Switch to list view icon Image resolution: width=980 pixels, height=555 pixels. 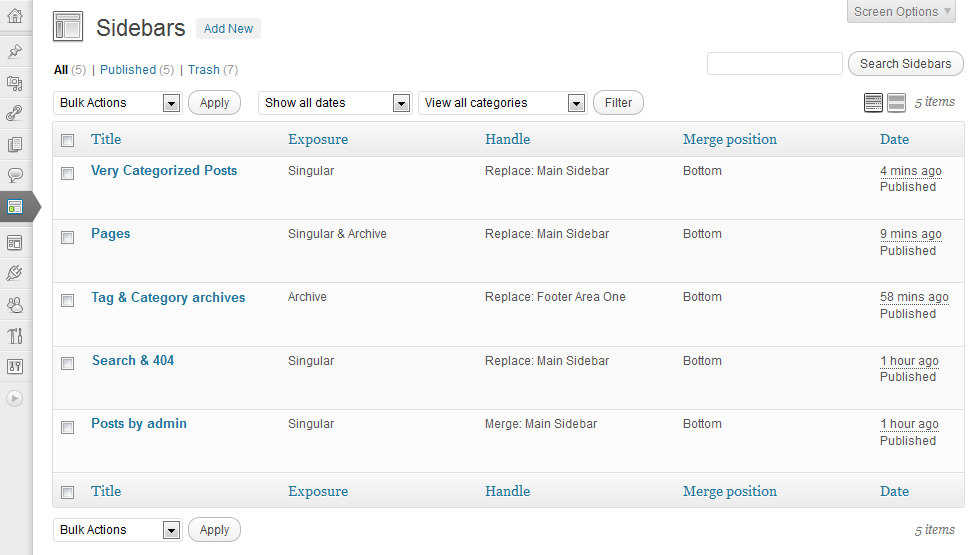pos(873,102)
